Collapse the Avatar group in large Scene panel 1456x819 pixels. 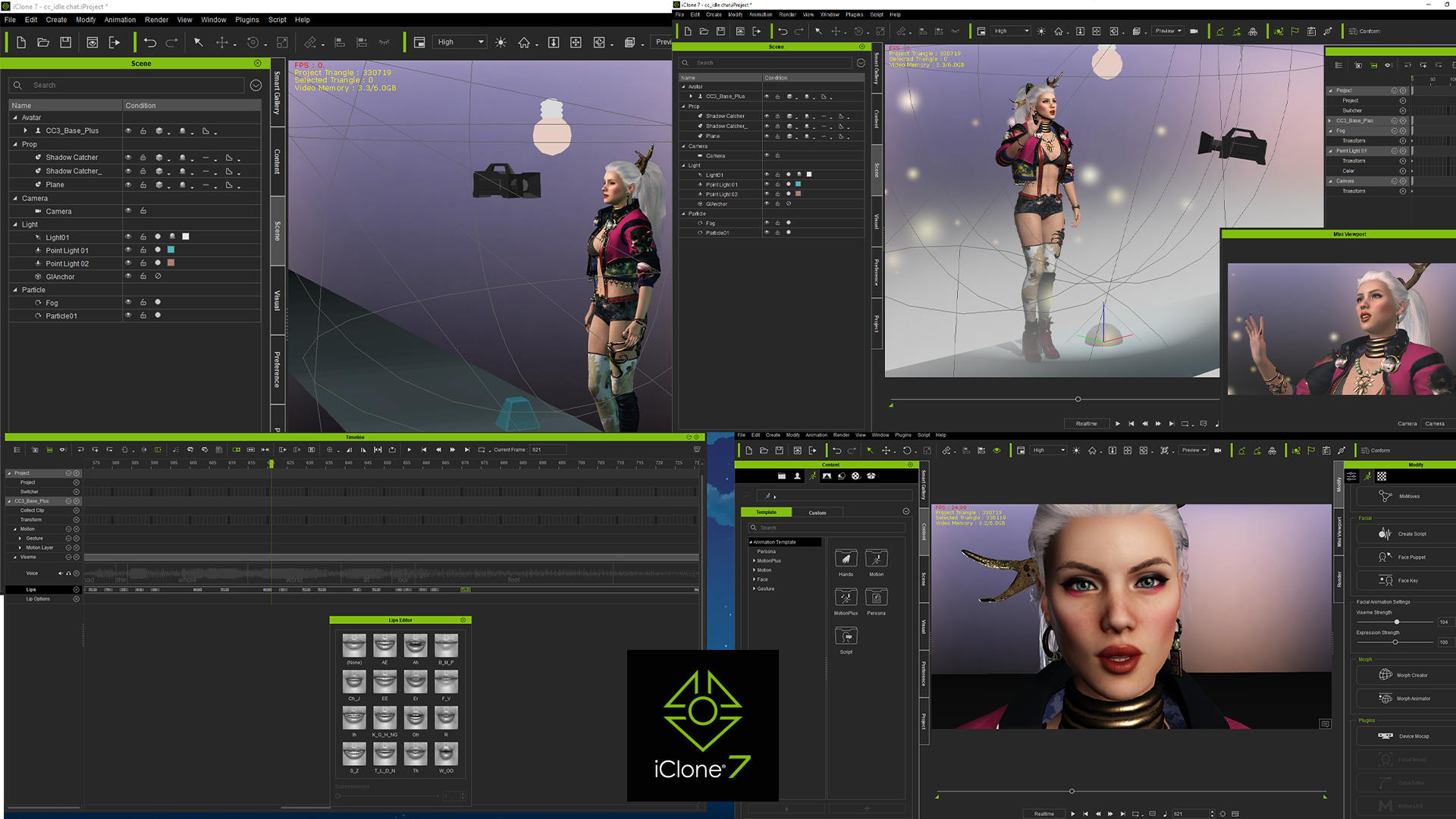click(x=15, y=118)
